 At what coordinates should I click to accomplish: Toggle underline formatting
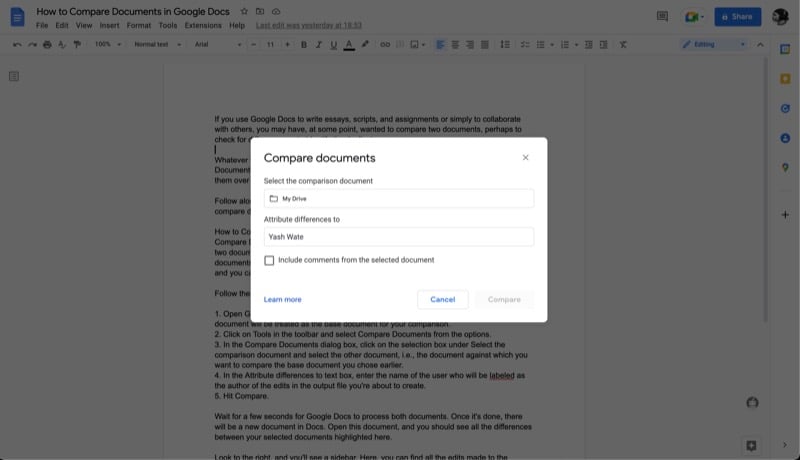click(334, 44)
